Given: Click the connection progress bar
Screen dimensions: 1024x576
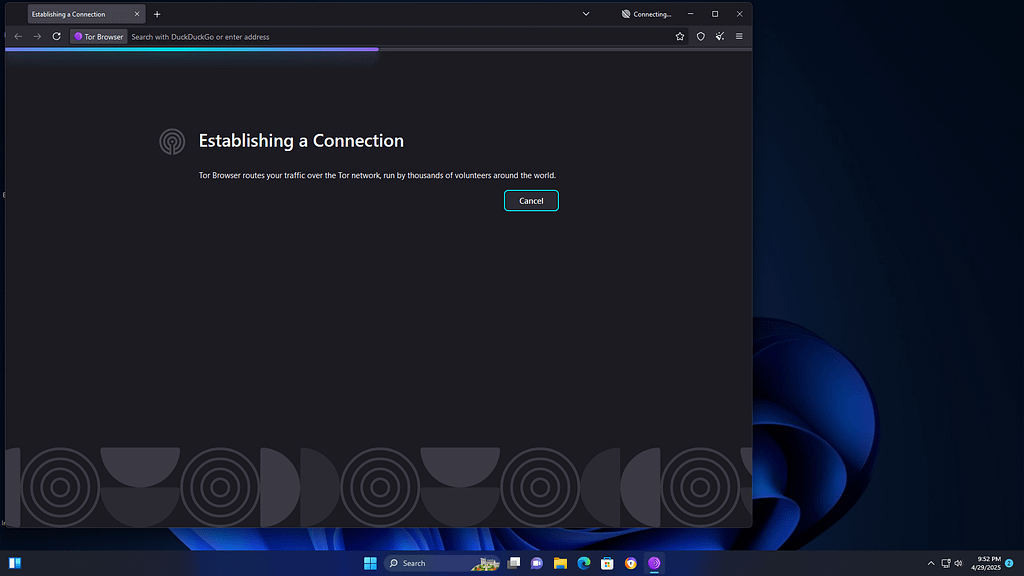Looking at the screenshot, I should coord(379,49).
